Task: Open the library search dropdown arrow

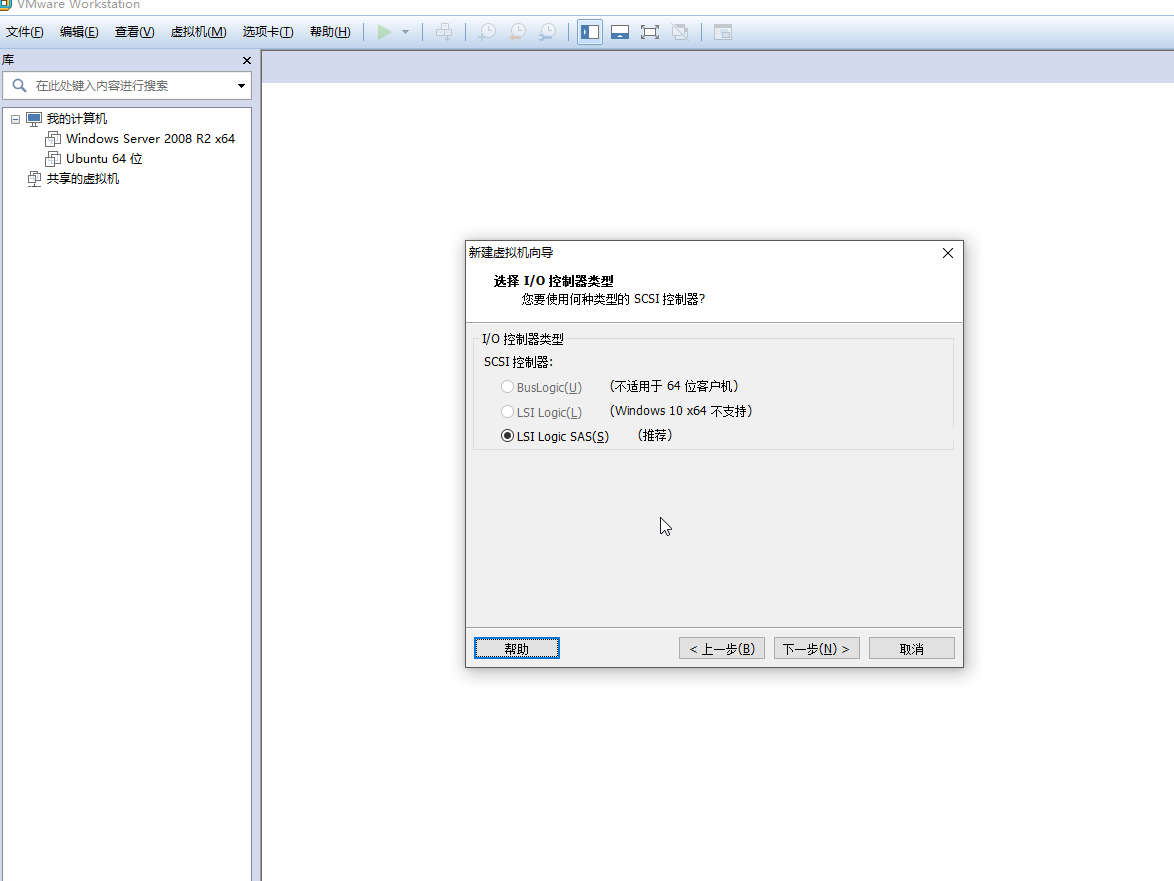Action: click(241, 86)
